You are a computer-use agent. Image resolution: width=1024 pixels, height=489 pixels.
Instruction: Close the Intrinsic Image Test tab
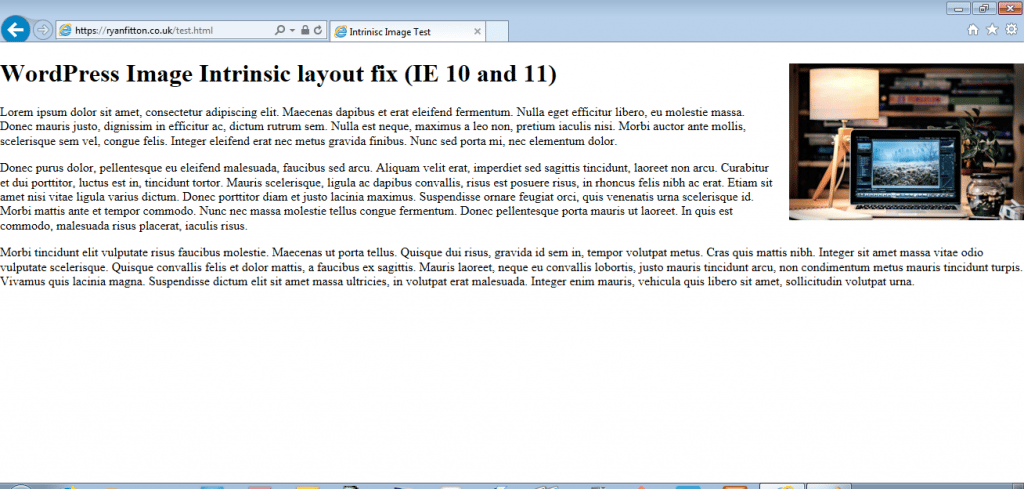point(477,31)
